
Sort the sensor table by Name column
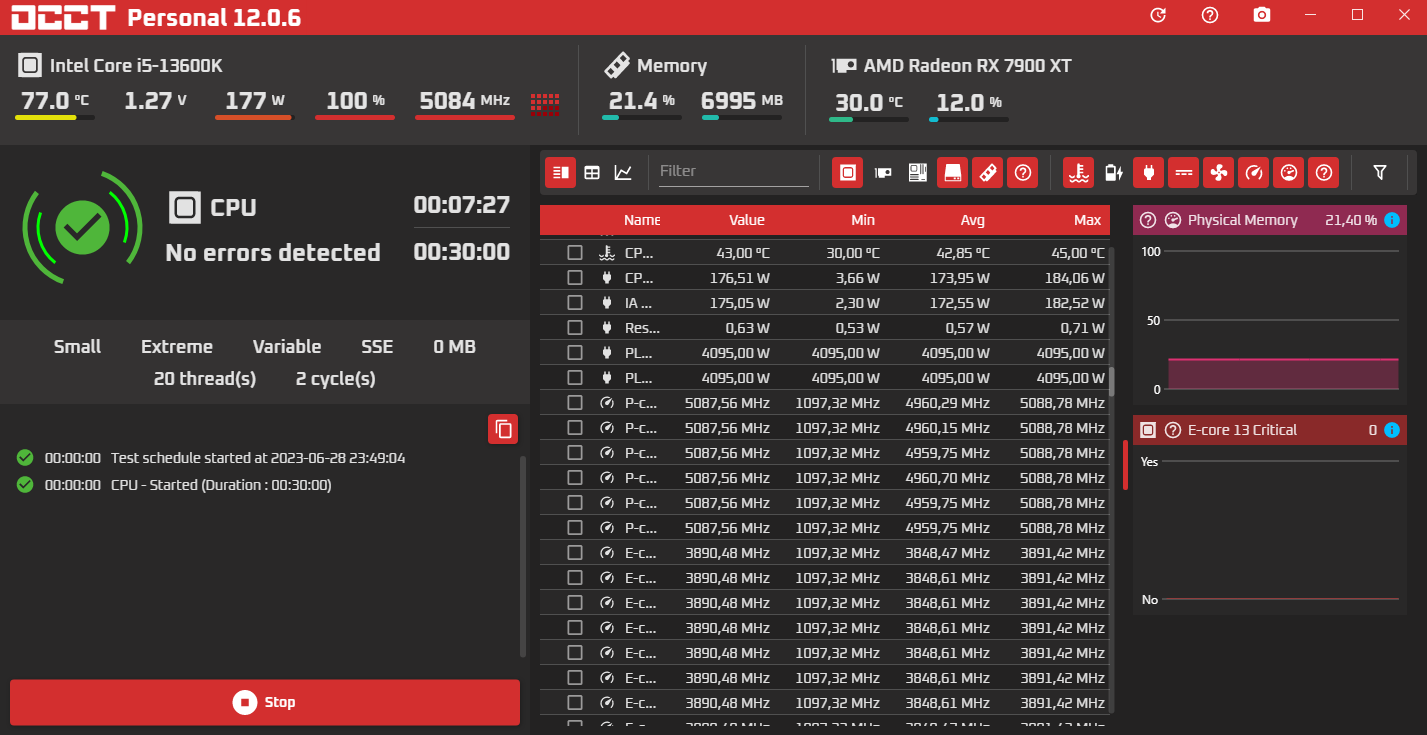642,220
